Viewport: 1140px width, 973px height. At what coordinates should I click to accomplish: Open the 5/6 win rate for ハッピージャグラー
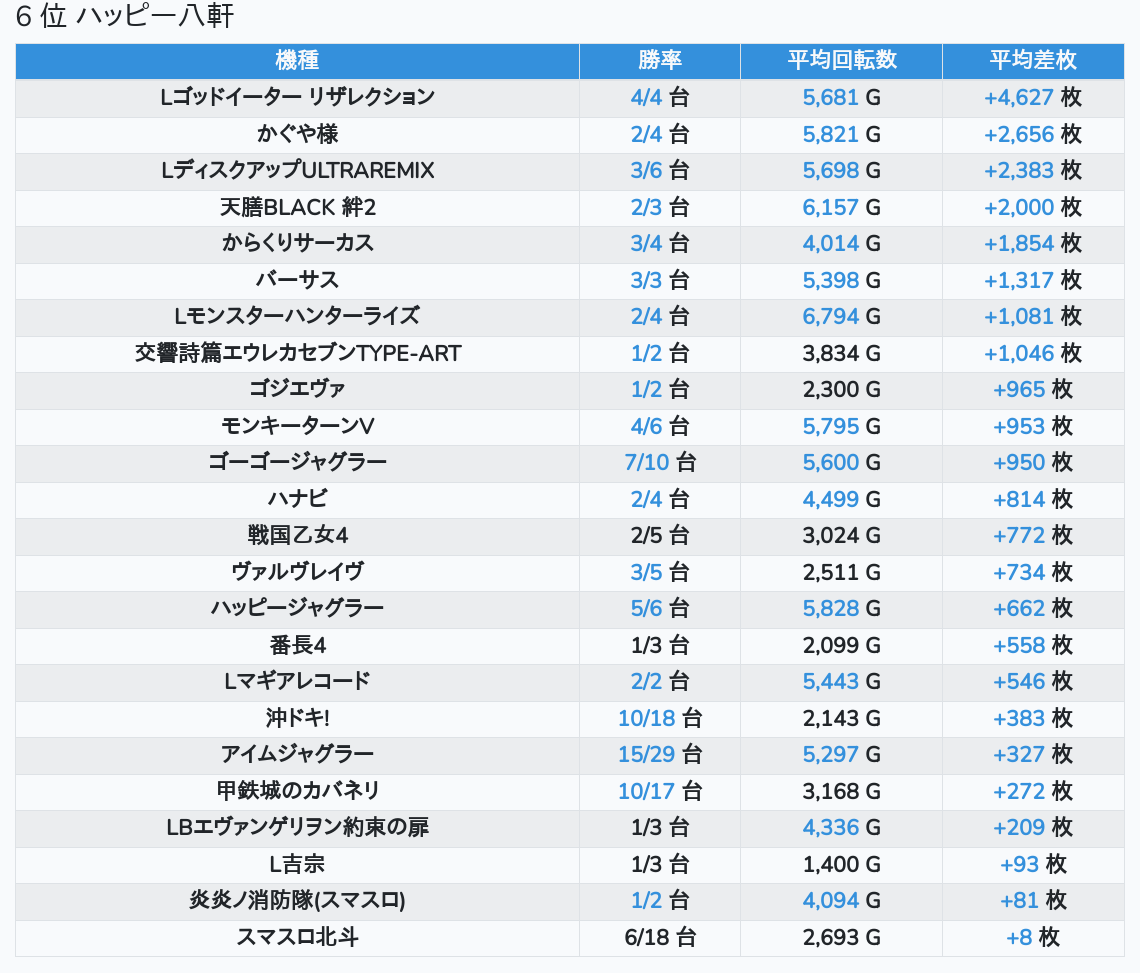coord(647,609)
